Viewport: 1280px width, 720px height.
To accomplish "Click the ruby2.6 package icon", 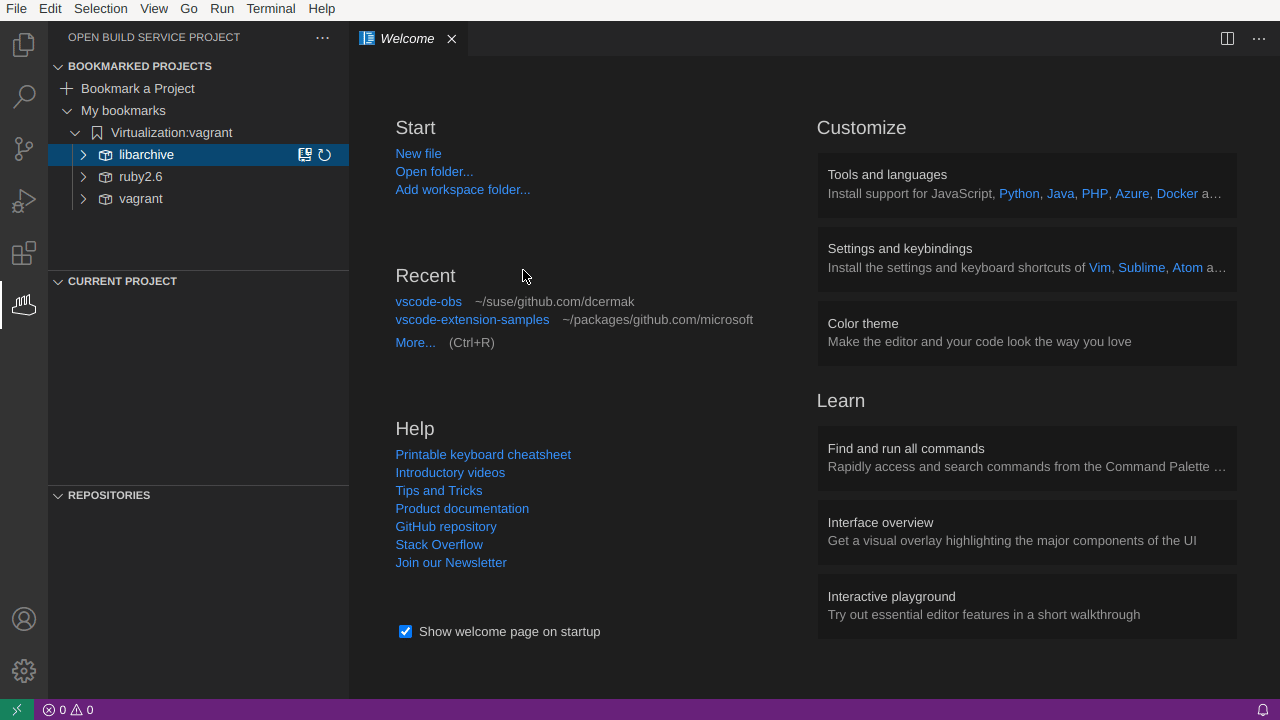I will (x=105, y=177).
